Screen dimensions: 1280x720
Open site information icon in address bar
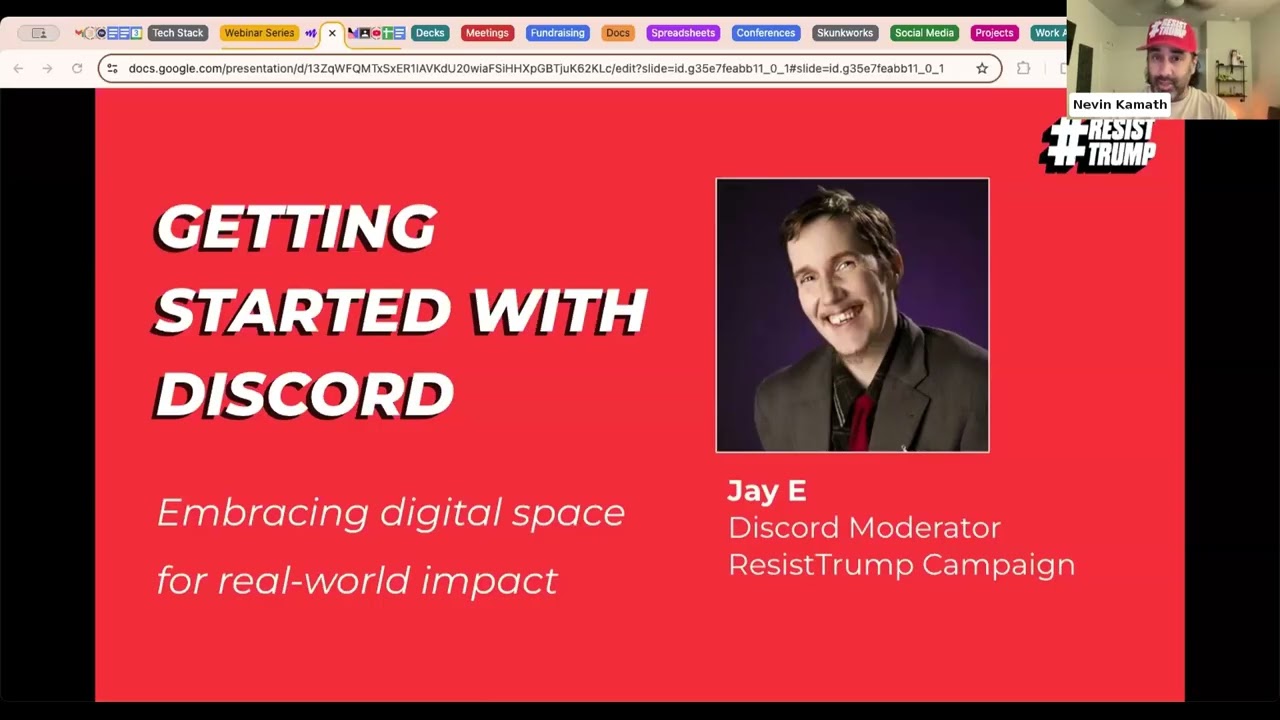[112, 68]
